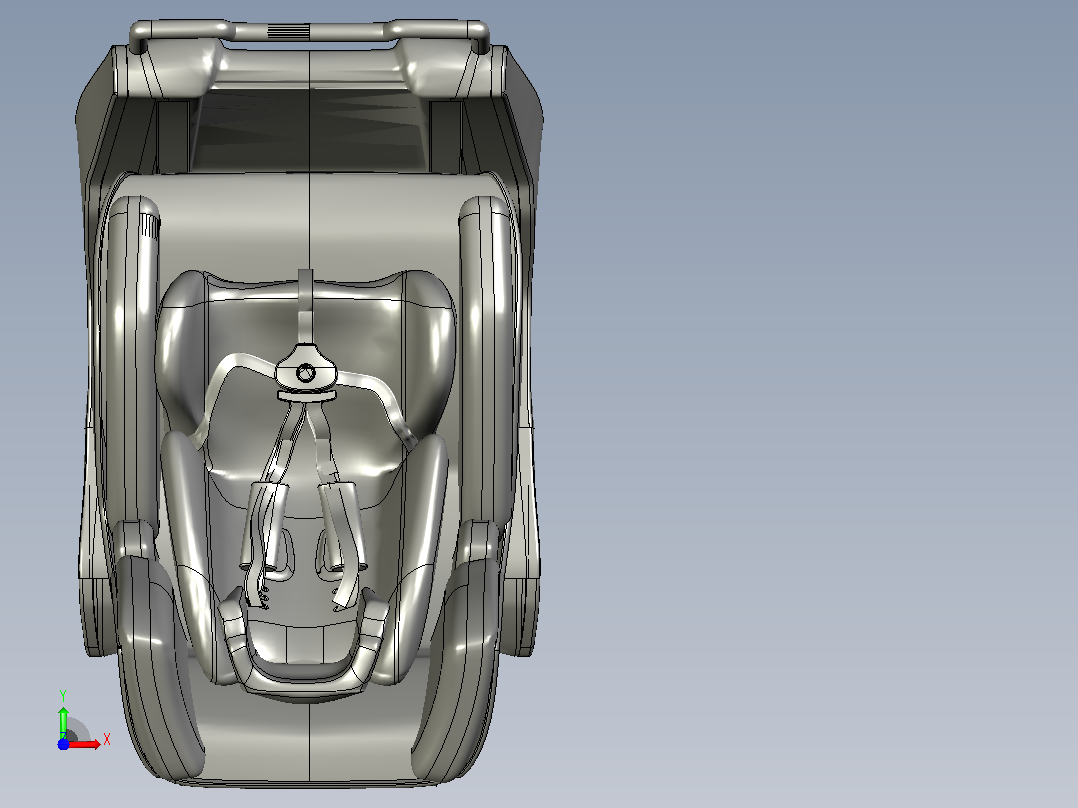Image resolution: width=1078 pixels, height=808 pixels.
Task: Select the grooved grip on top handle bar
Action: coord(288,32)
